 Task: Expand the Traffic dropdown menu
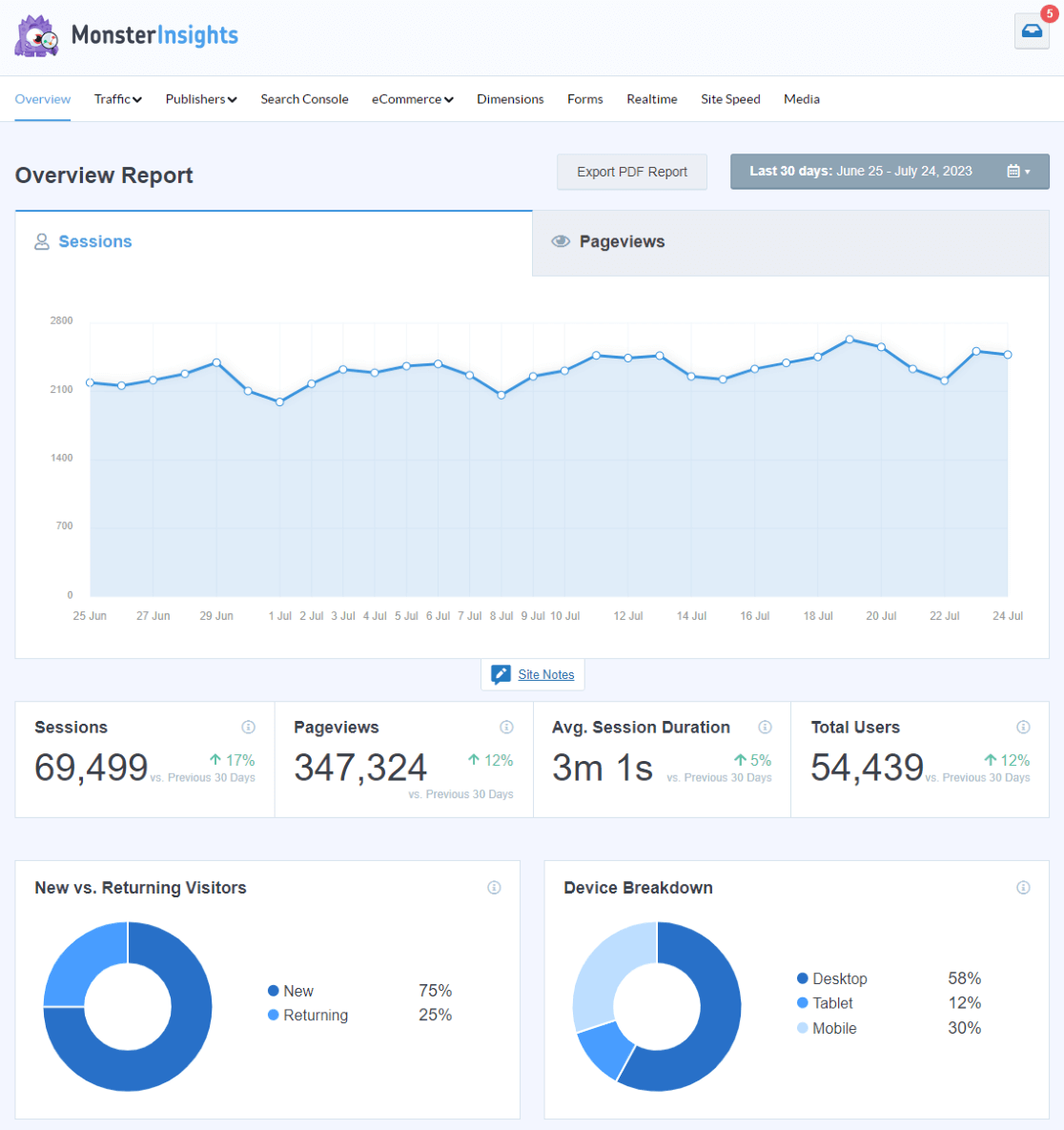click(x=117, y=98)
